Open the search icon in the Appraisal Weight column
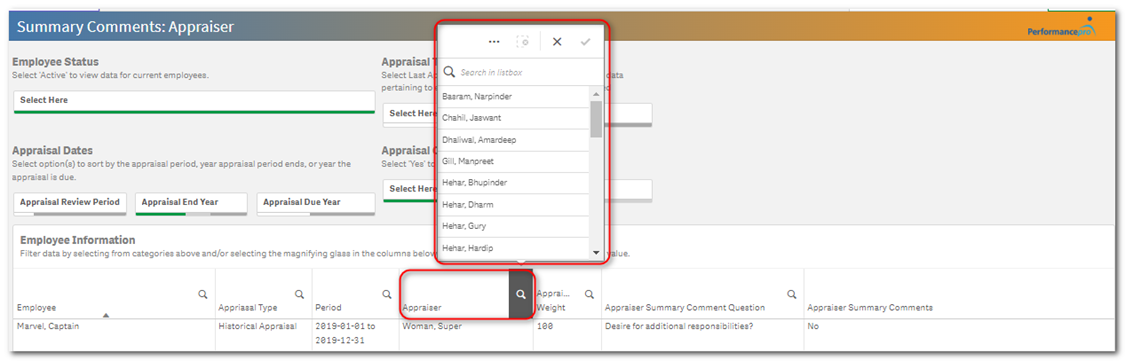Viewport: 1125px width, 361px height. click(x=589, y=294)
